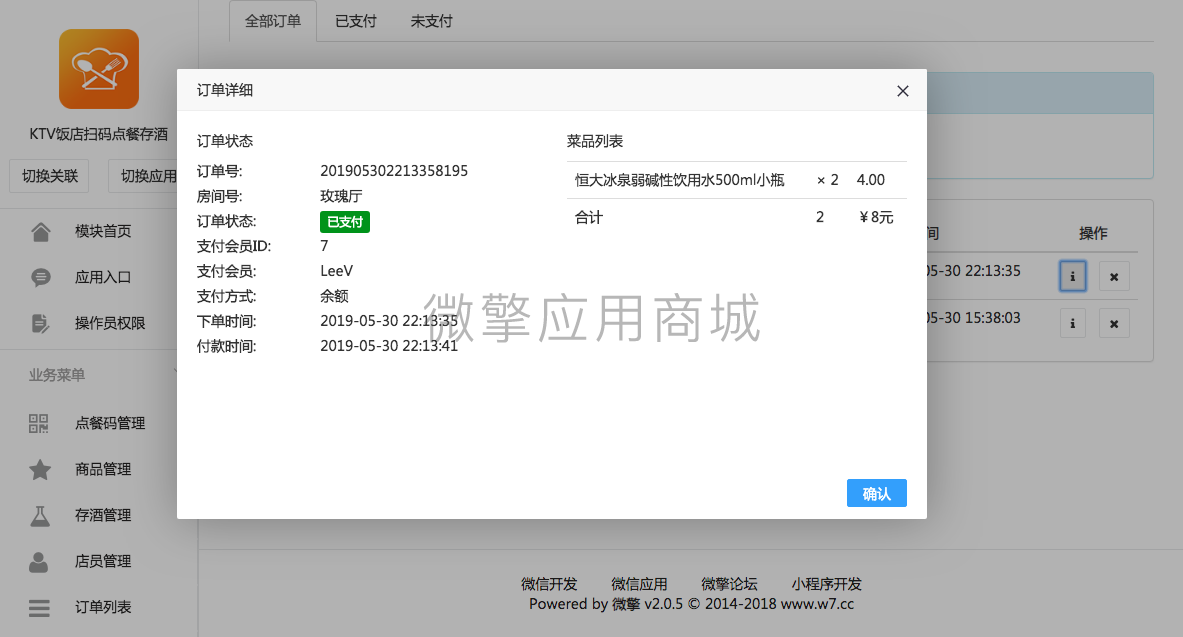1183x637 pixels.
Task: Click the star icon beside 商品管理
Action: 40,469
